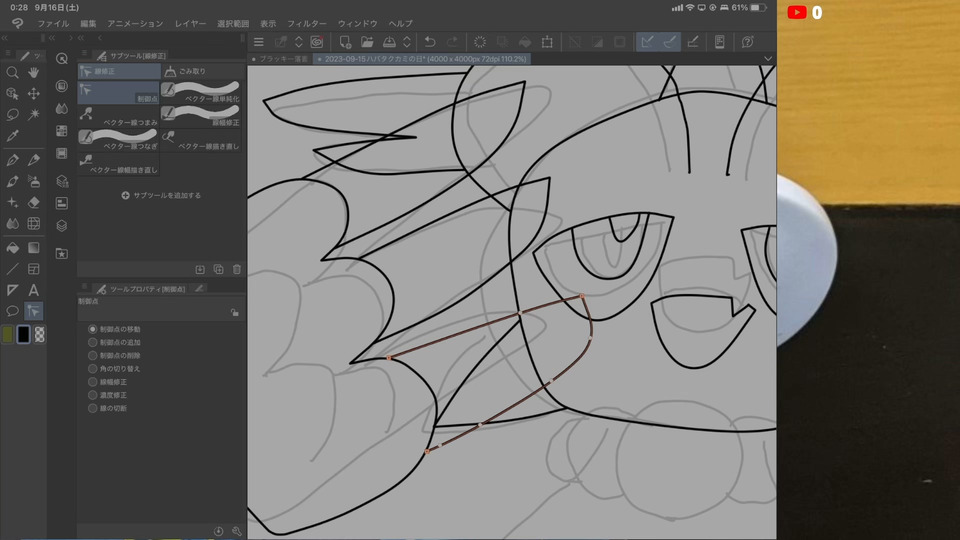Select the Auto select magic wand tool
The width and height of the screenshot is (960, 540).
(34, 114)
